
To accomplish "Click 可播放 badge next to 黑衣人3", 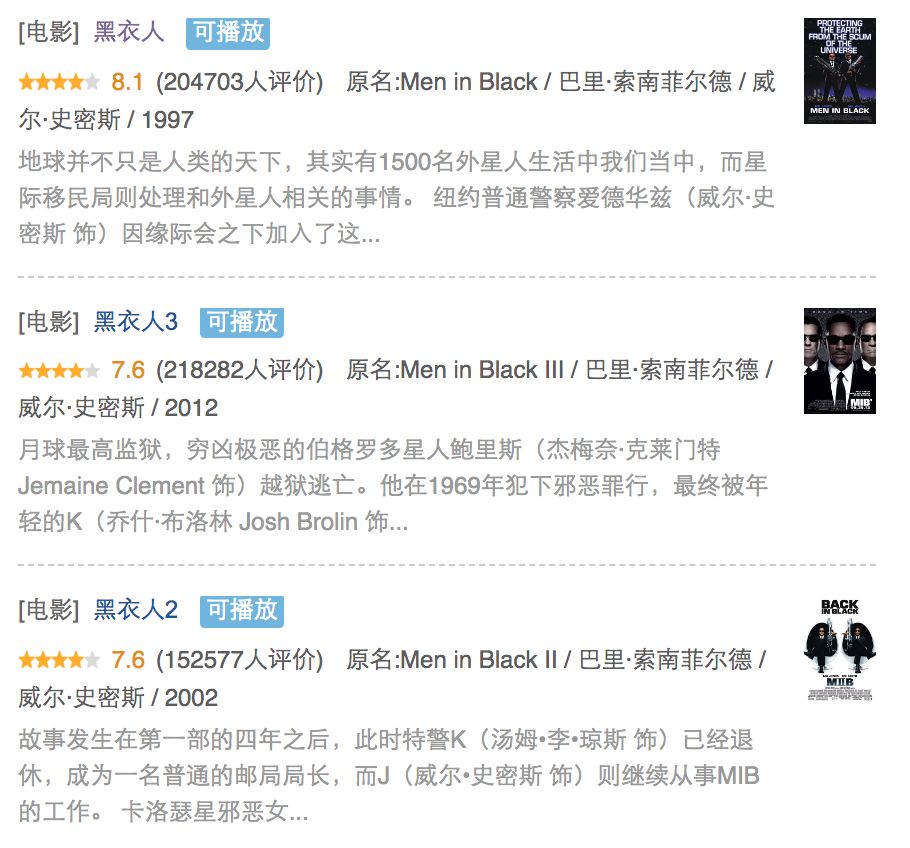I will pyautogui.click(x=242, y=323).
